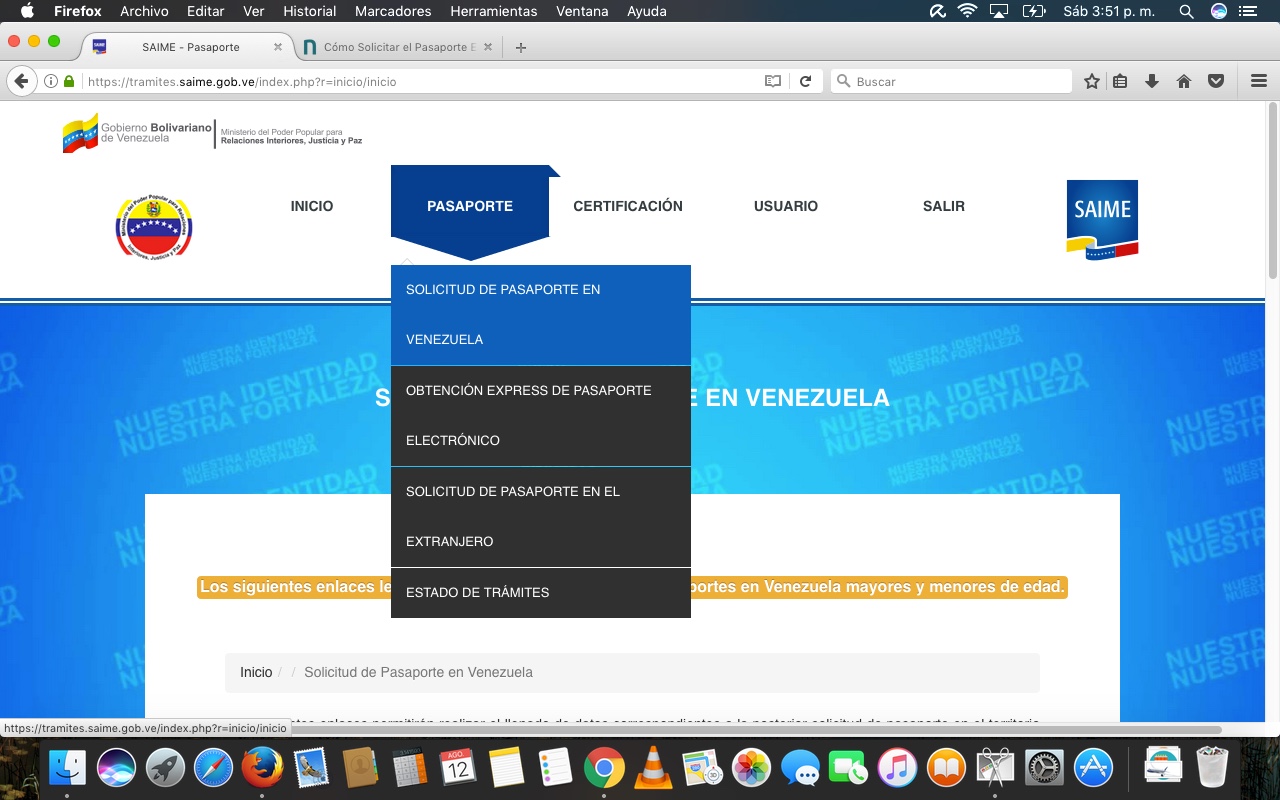Open the Apple menu

click(27, 11)
